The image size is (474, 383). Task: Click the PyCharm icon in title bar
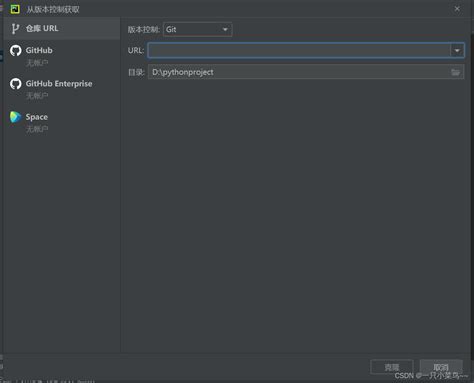(15, 9)
